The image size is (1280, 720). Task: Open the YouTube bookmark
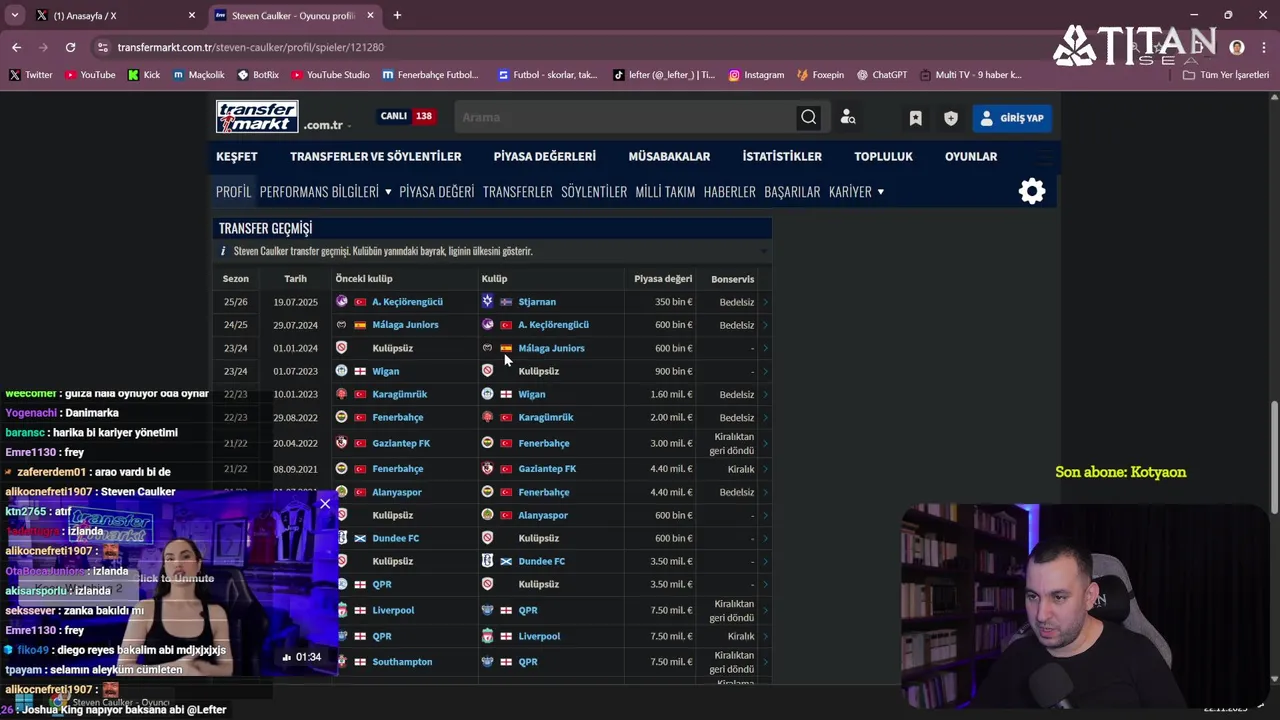coord(90,74)
